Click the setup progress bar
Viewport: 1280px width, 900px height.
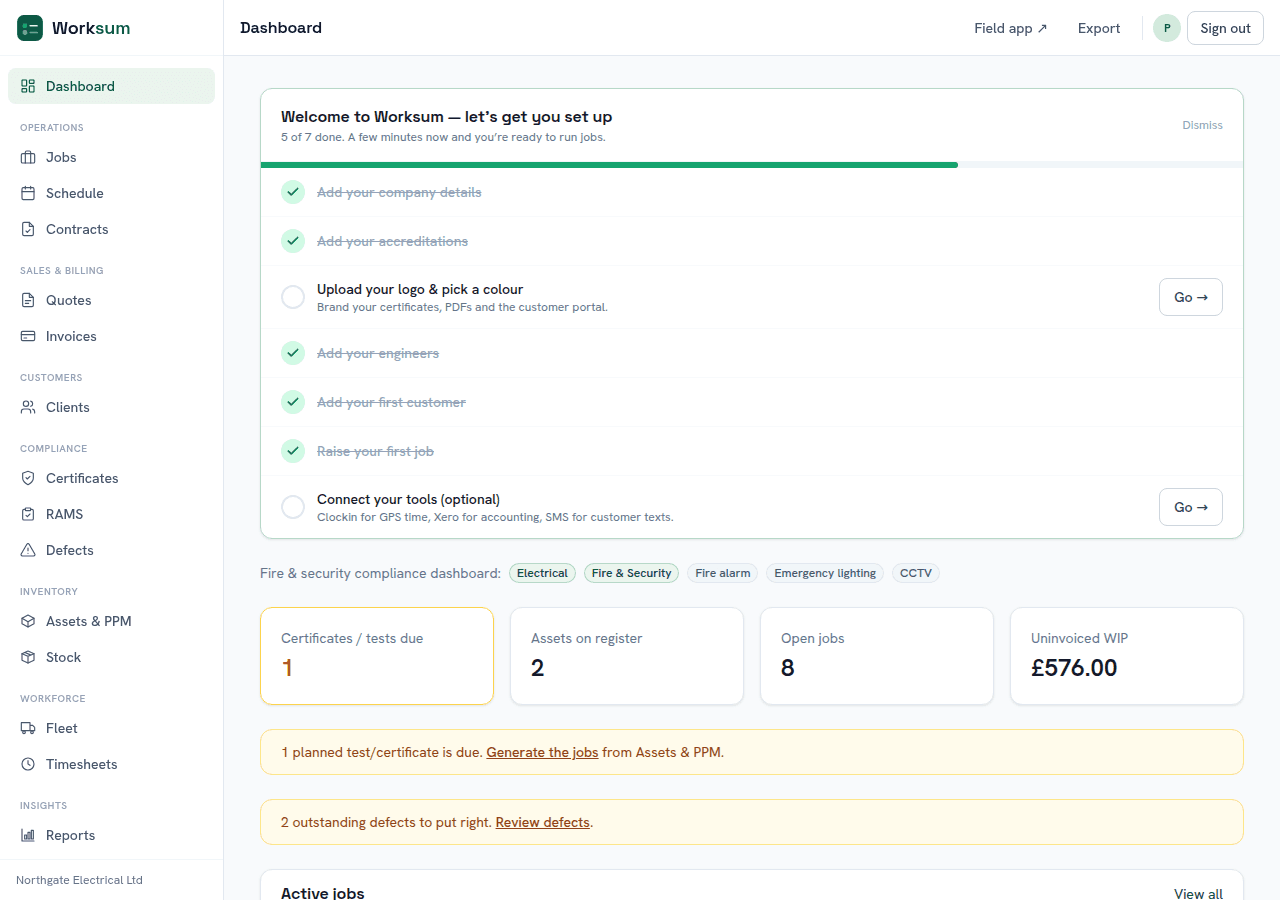(x=752, y=164)
